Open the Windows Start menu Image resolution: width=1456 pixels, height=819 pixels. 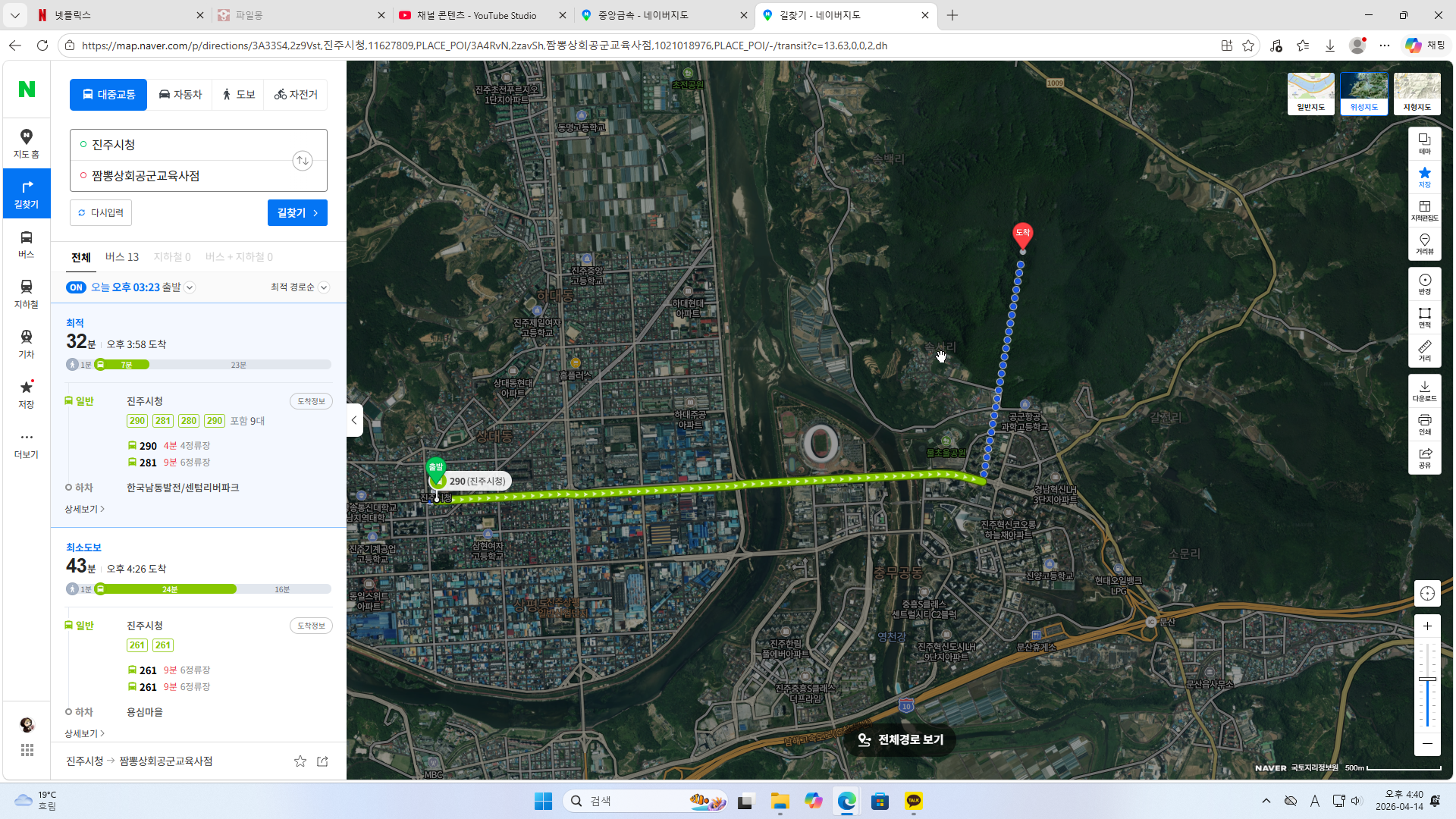point(543,802)
